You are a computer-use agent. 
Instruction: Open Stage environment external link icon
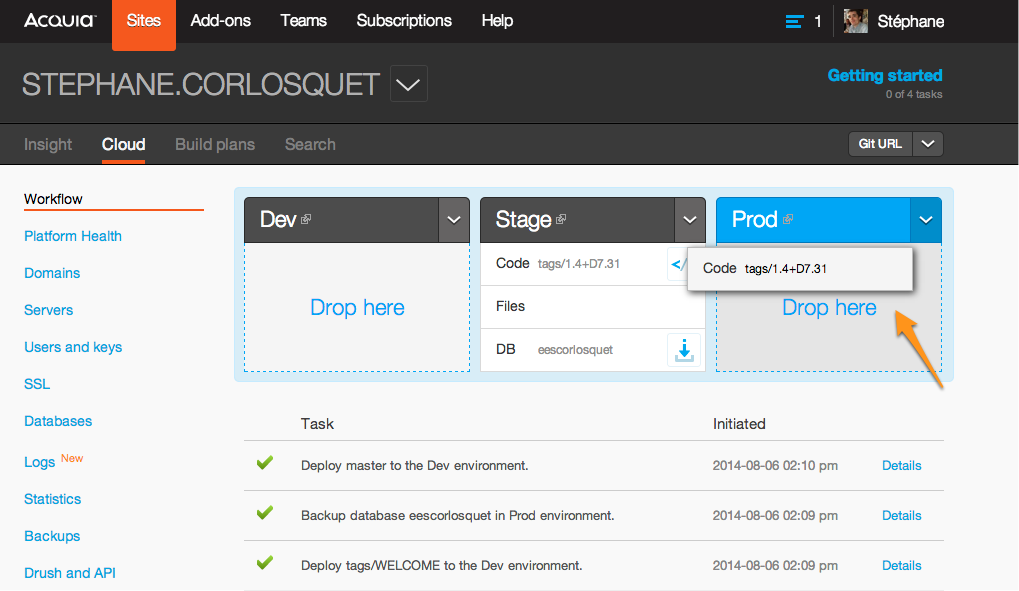point(562,219)
